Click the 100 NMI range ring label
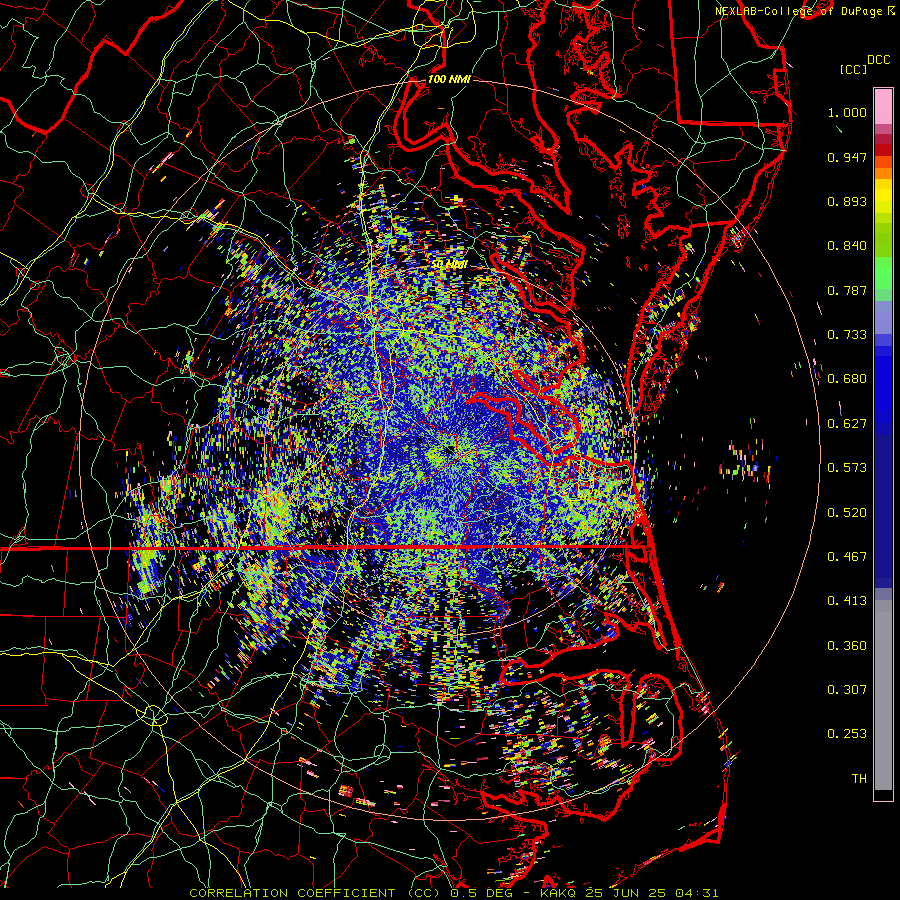Viewport: 900px width, 900px height. coord(449,79)
